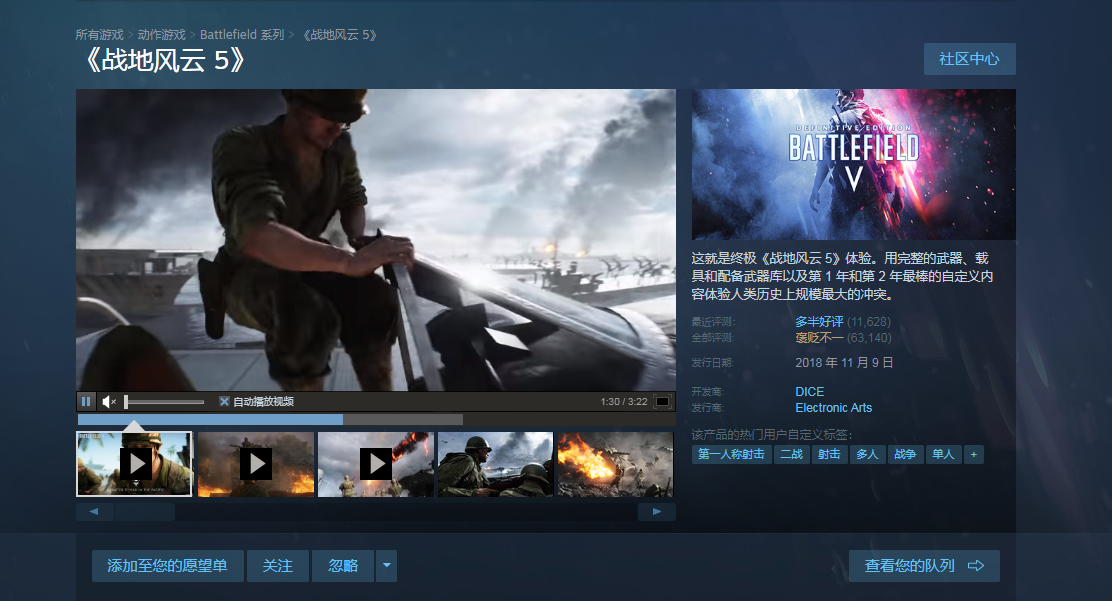The image size is (1112, 601).
Task: Toggle the 自动播放视频 checkbox
Action: pyautogui.click(x=224, y=402)
